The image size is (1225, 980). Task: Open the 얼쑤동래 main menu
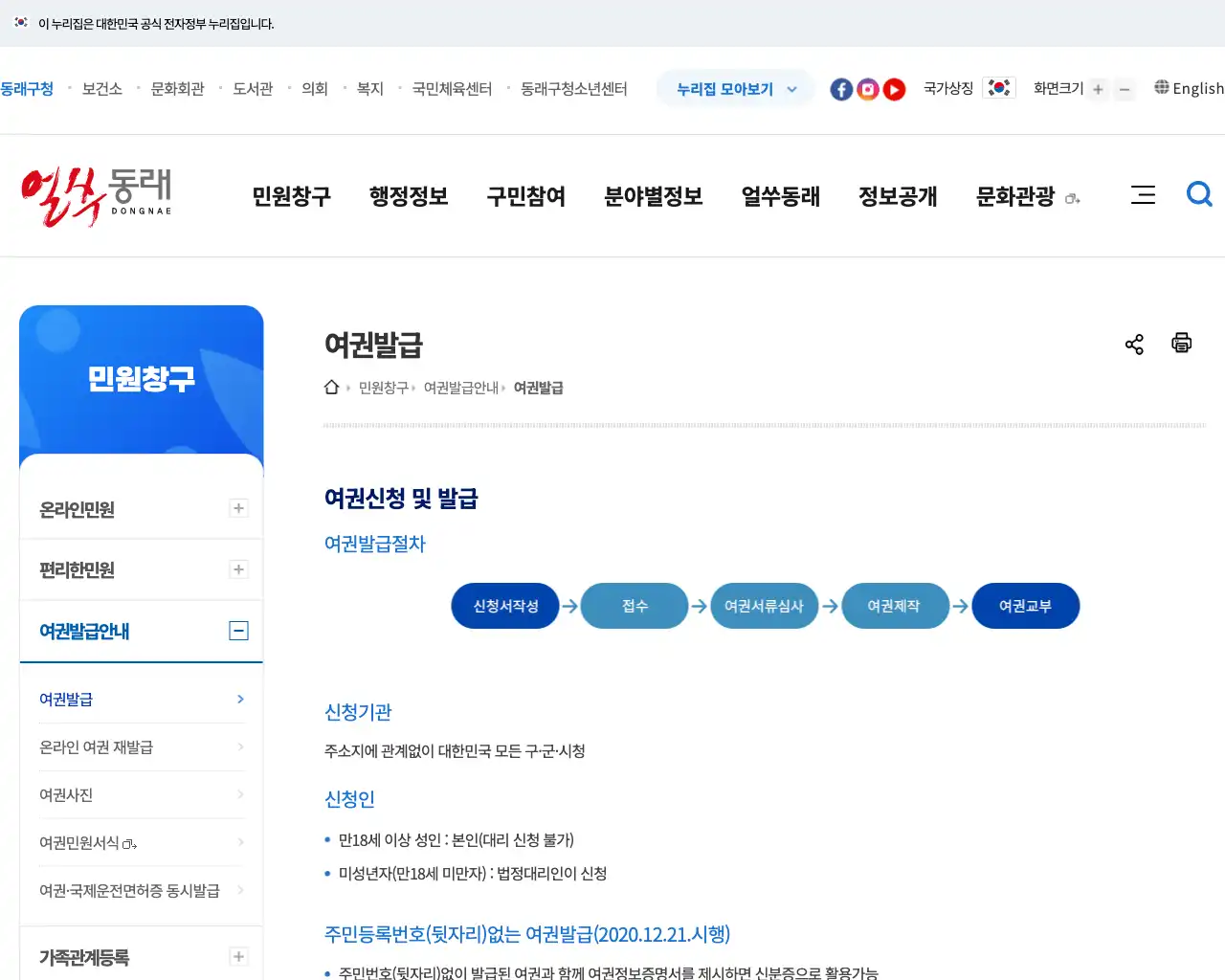point(781,196)
